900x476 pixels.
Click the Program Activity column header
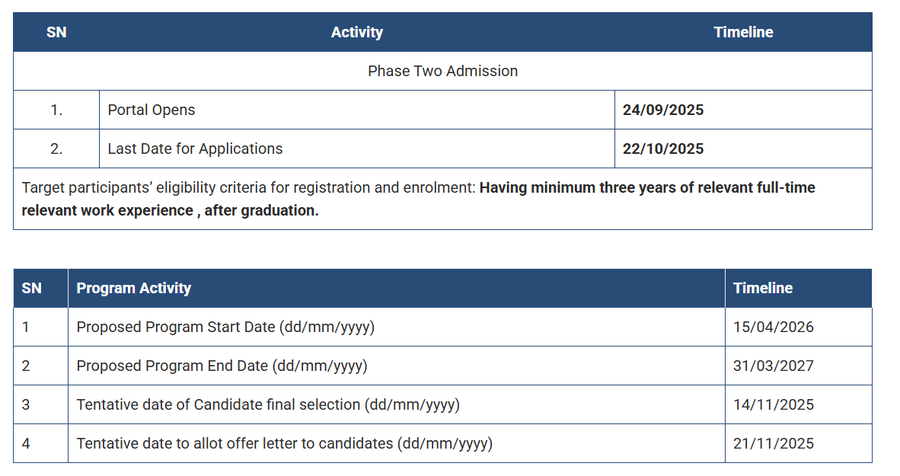tap(133, 288)
